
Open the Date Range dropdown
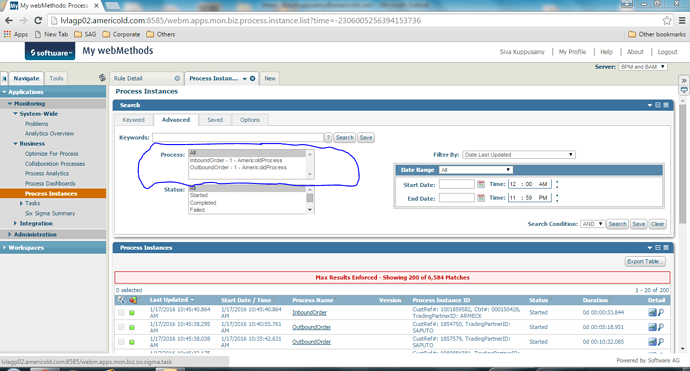pos(476,170)
